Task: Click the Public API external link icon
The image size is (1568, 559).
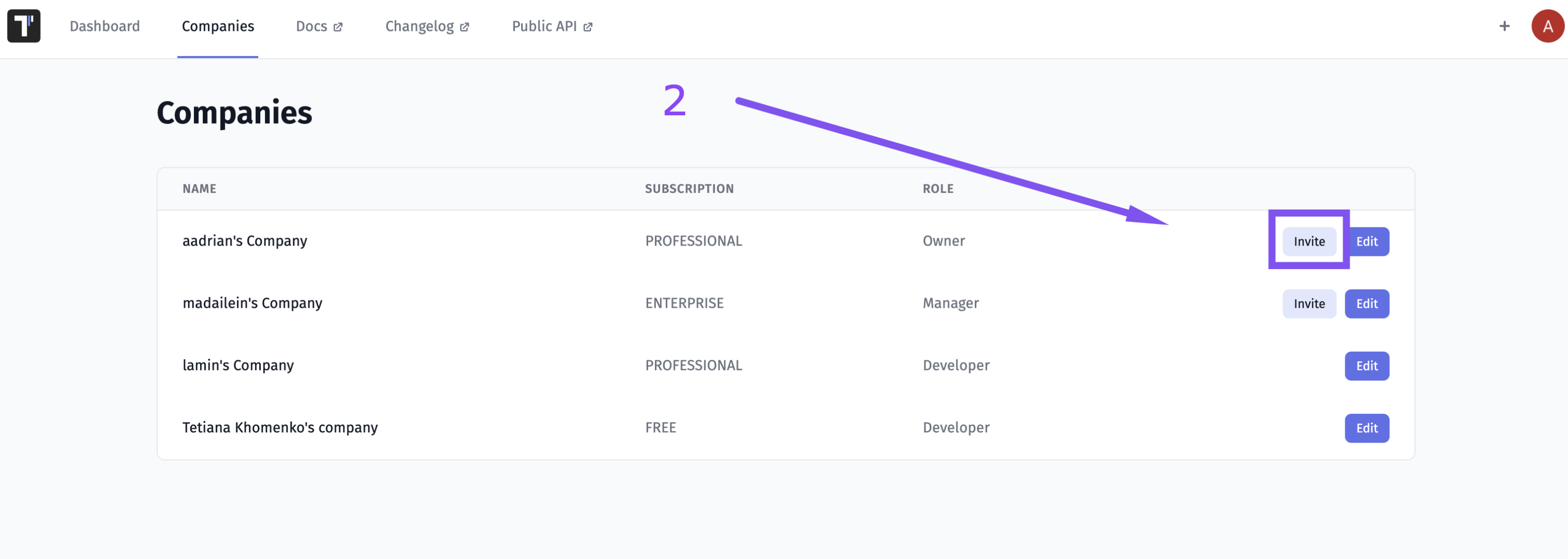Action: click(x=587, y=27)
